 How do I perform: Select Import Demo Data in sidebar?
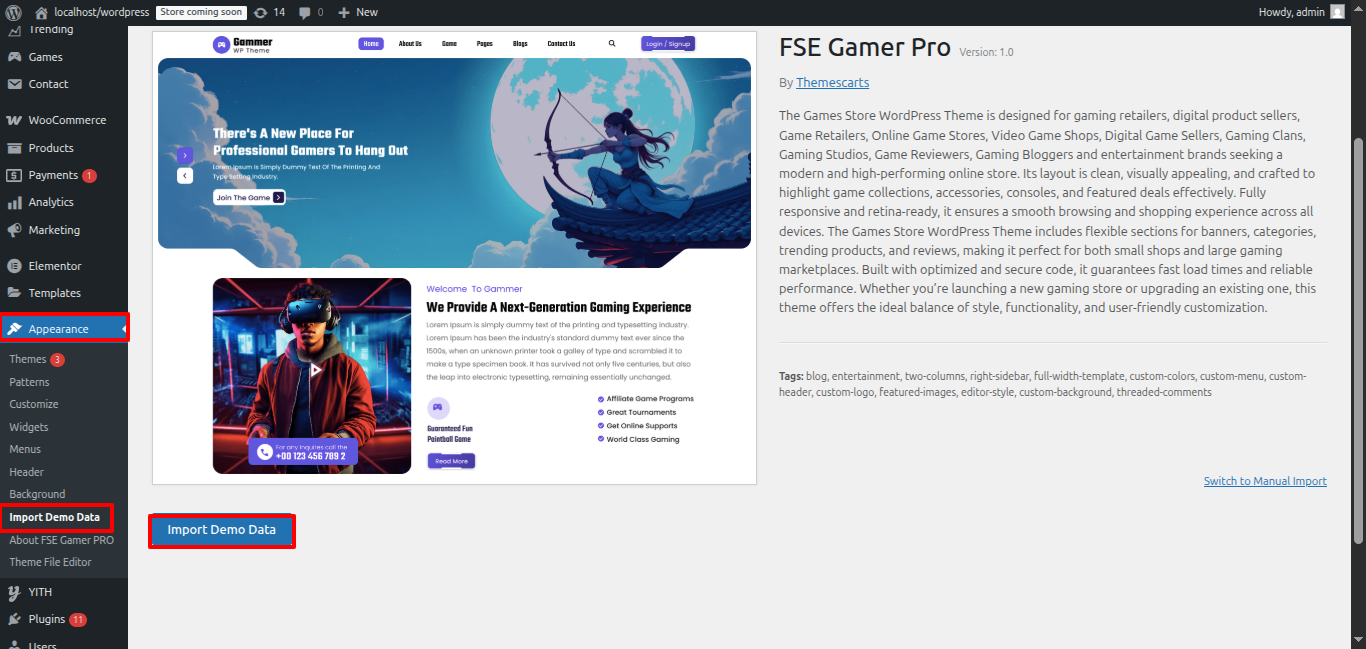[x=55, y=517]
